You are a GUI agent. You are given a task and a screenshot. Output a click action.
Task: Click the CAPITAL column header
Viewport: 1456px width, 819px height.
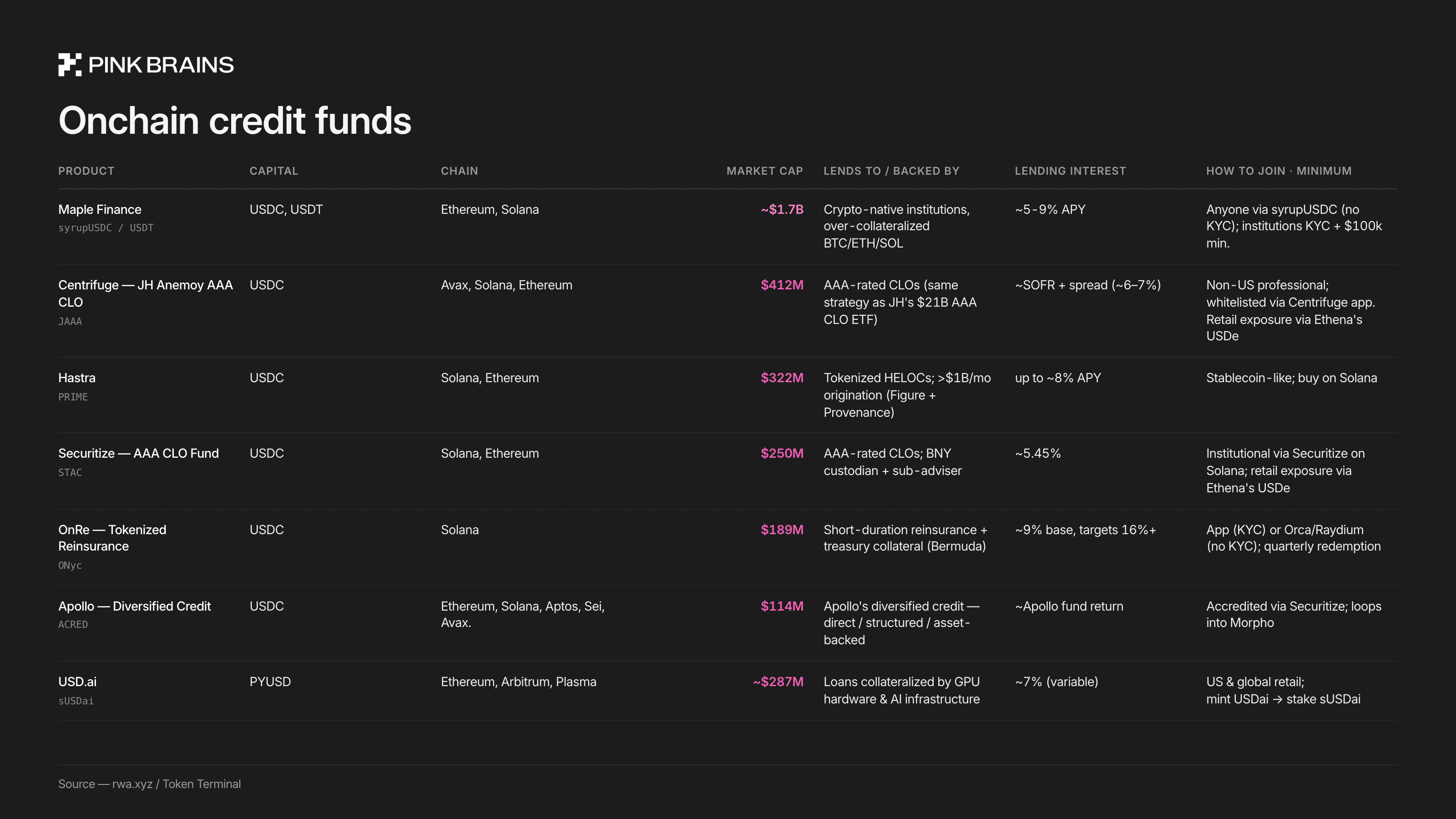click(x=273, y=171)
